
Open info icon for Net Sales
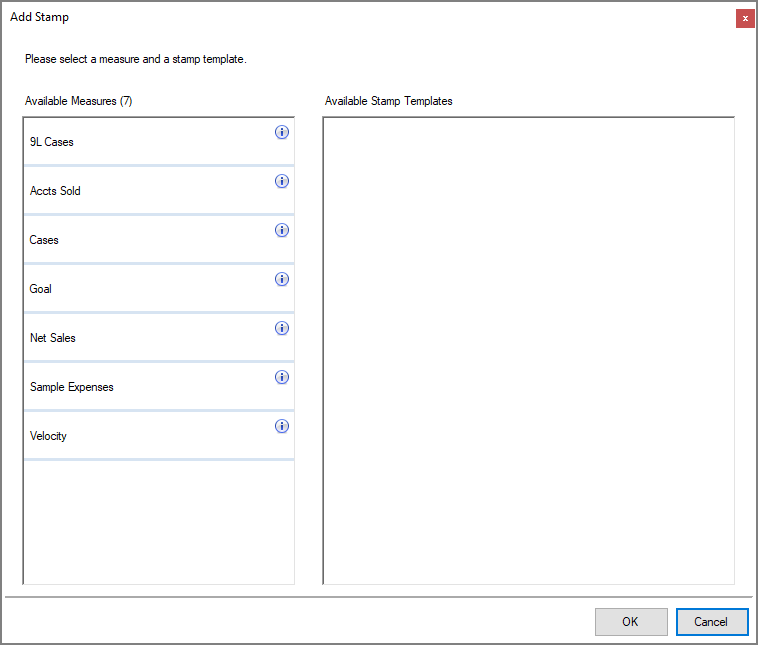click(x=282, y=328)
